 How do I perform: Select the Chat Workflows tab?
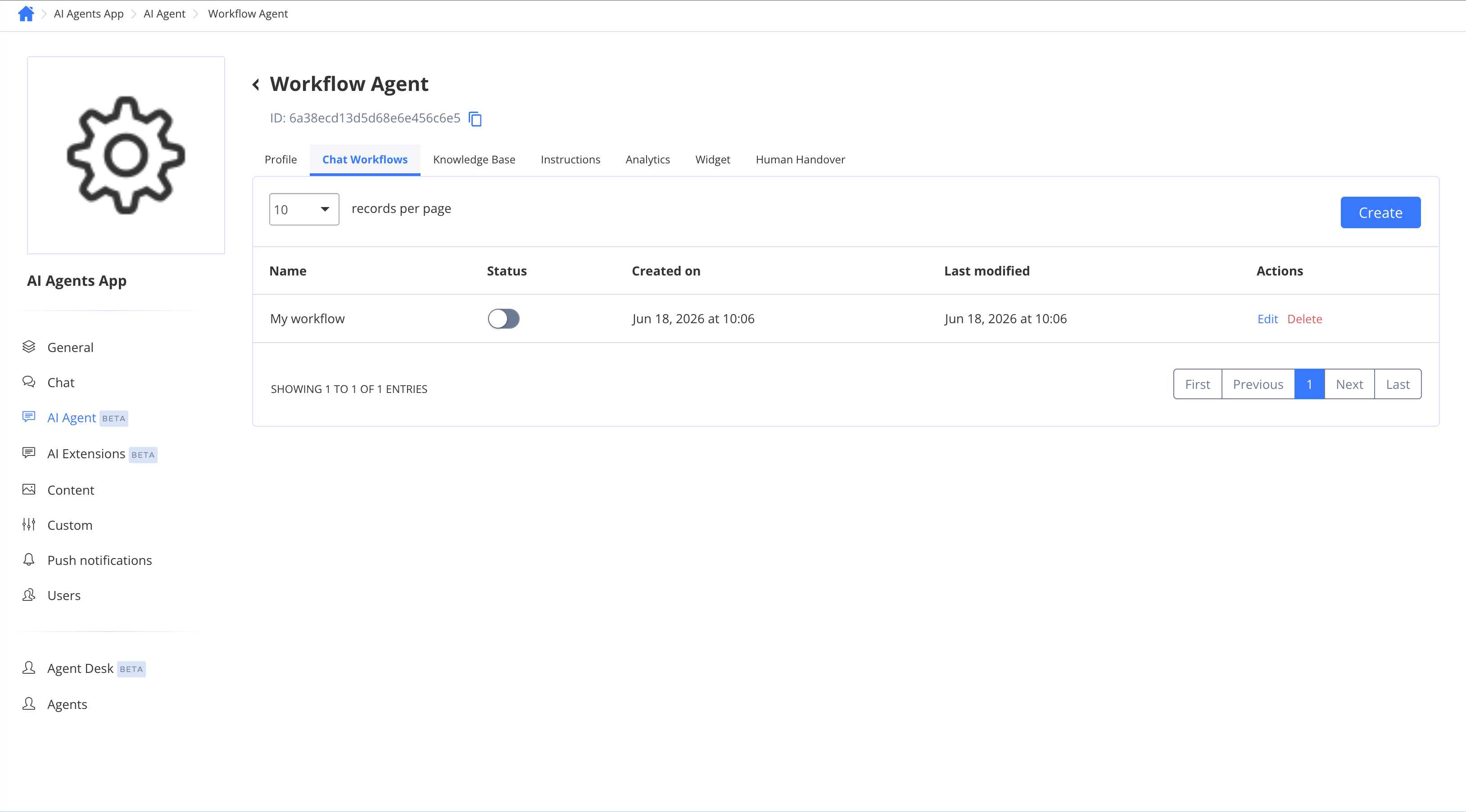click(365, 160)
